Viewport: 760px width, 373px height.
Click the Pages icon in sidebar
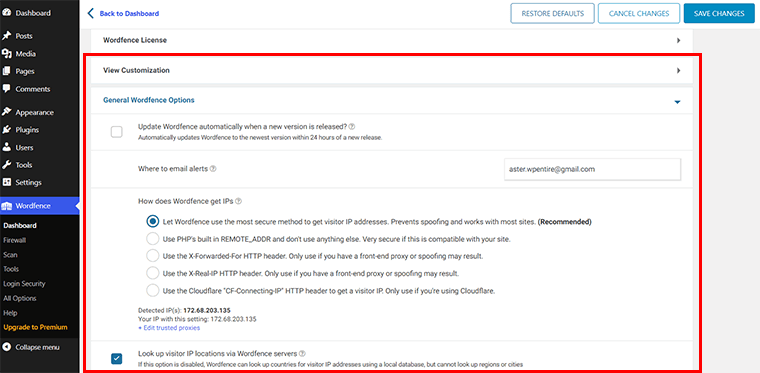pyautogui.click(x=7, y=71)
